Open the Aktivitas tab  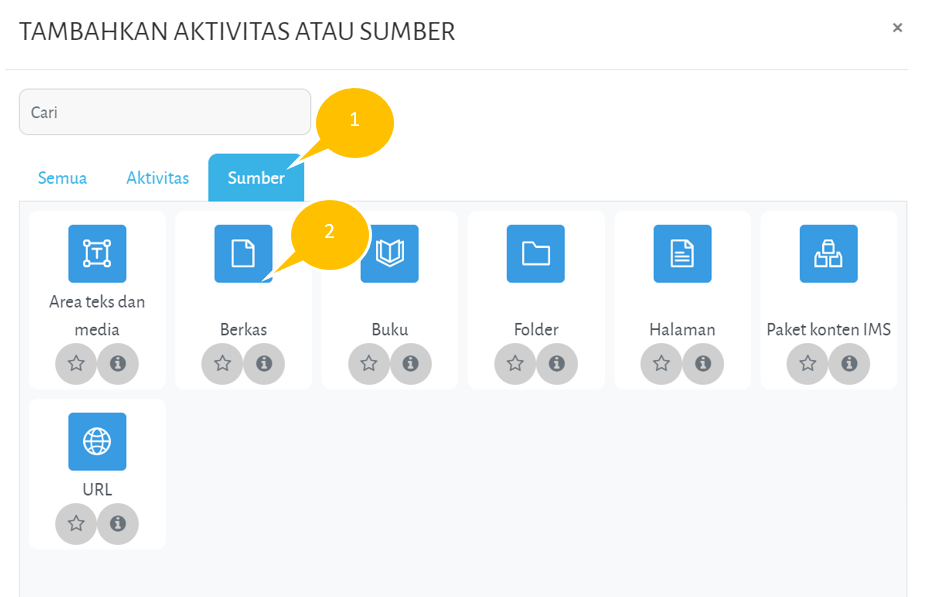pos(157,178)
